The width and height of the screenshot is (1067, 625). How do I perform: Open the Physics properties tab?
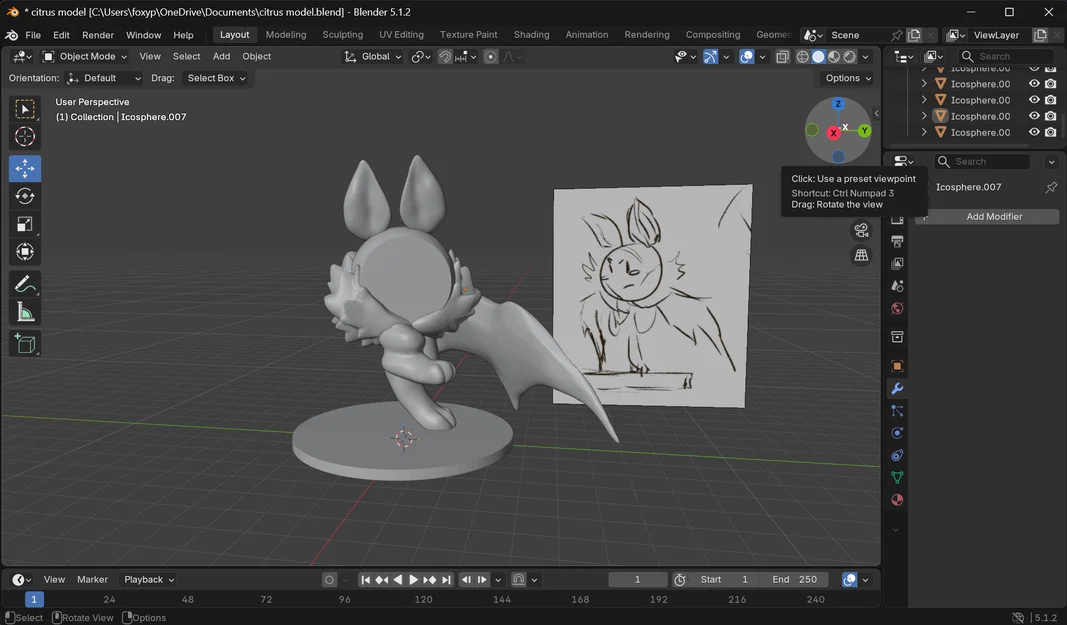tap(898, 433)
